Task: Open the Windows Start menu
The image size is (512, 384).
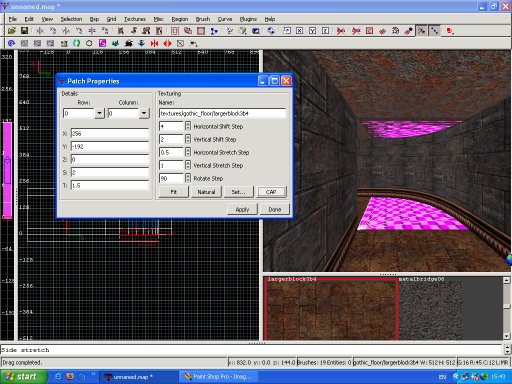Action: 22,377
